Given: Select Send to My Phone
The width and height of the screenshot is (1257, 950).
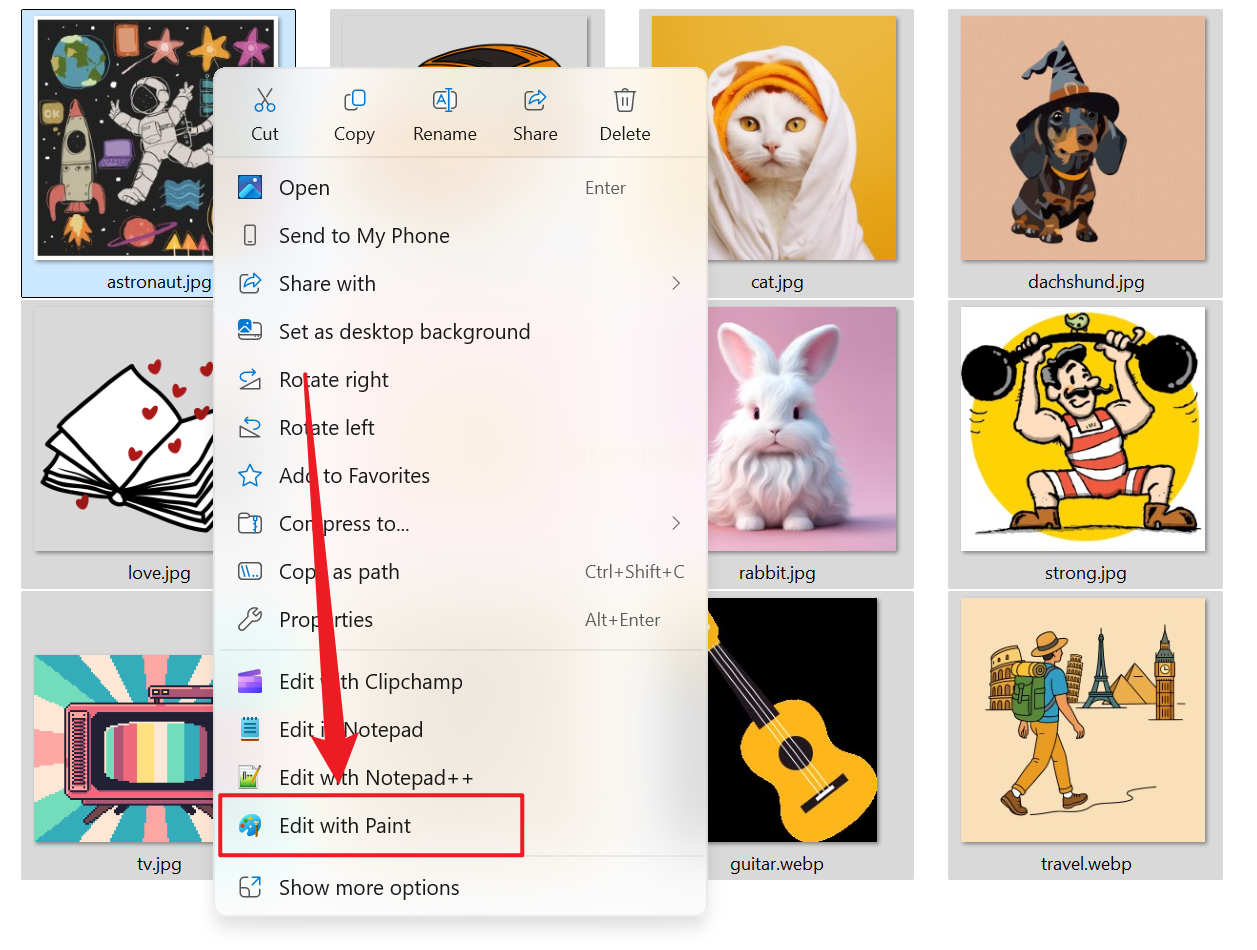Looking at the screenshot, I should [x=461, y=235].
